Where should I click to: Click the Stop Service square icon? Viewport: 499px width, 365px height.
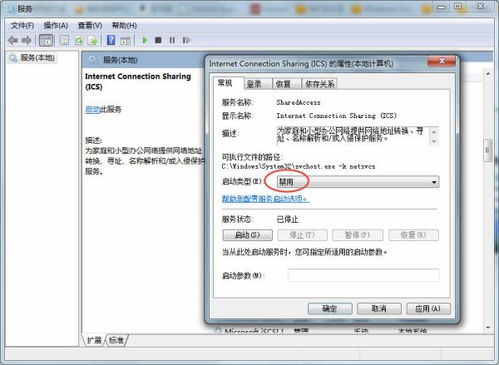158,40
